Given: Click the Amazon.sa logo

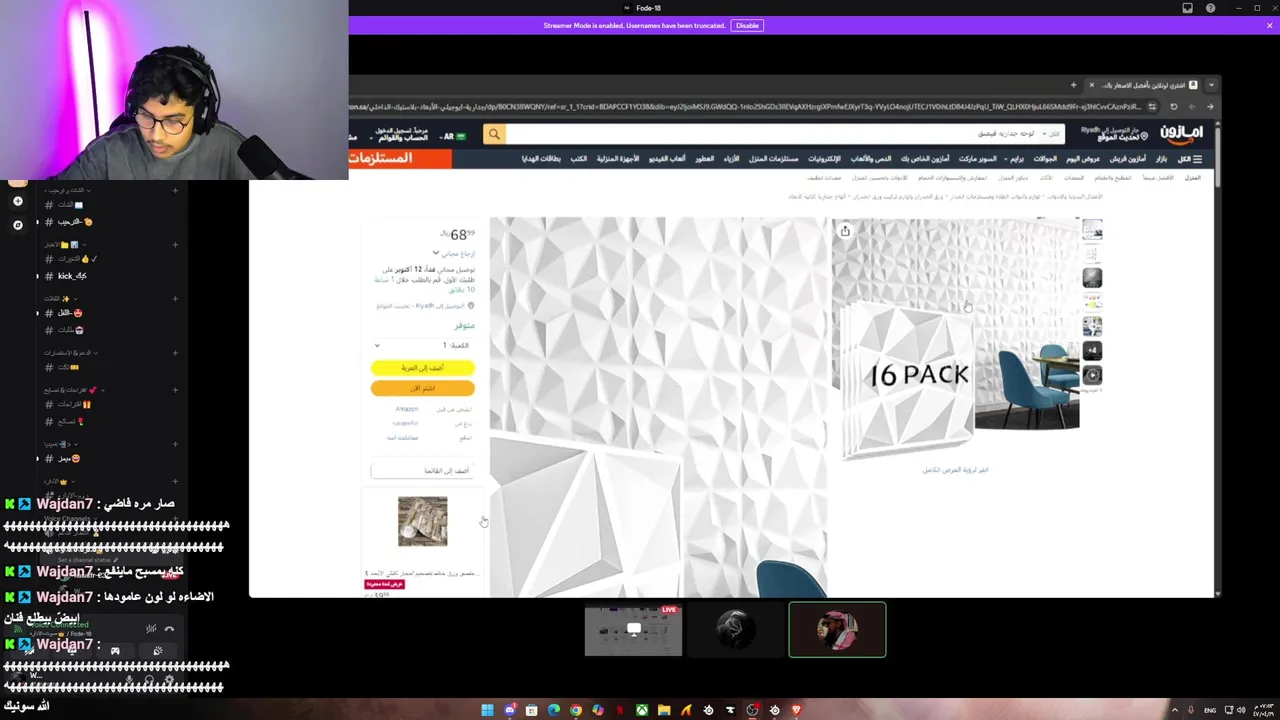Looking at the screenshot, I should pyautogui.click(x=1181, y=133).
